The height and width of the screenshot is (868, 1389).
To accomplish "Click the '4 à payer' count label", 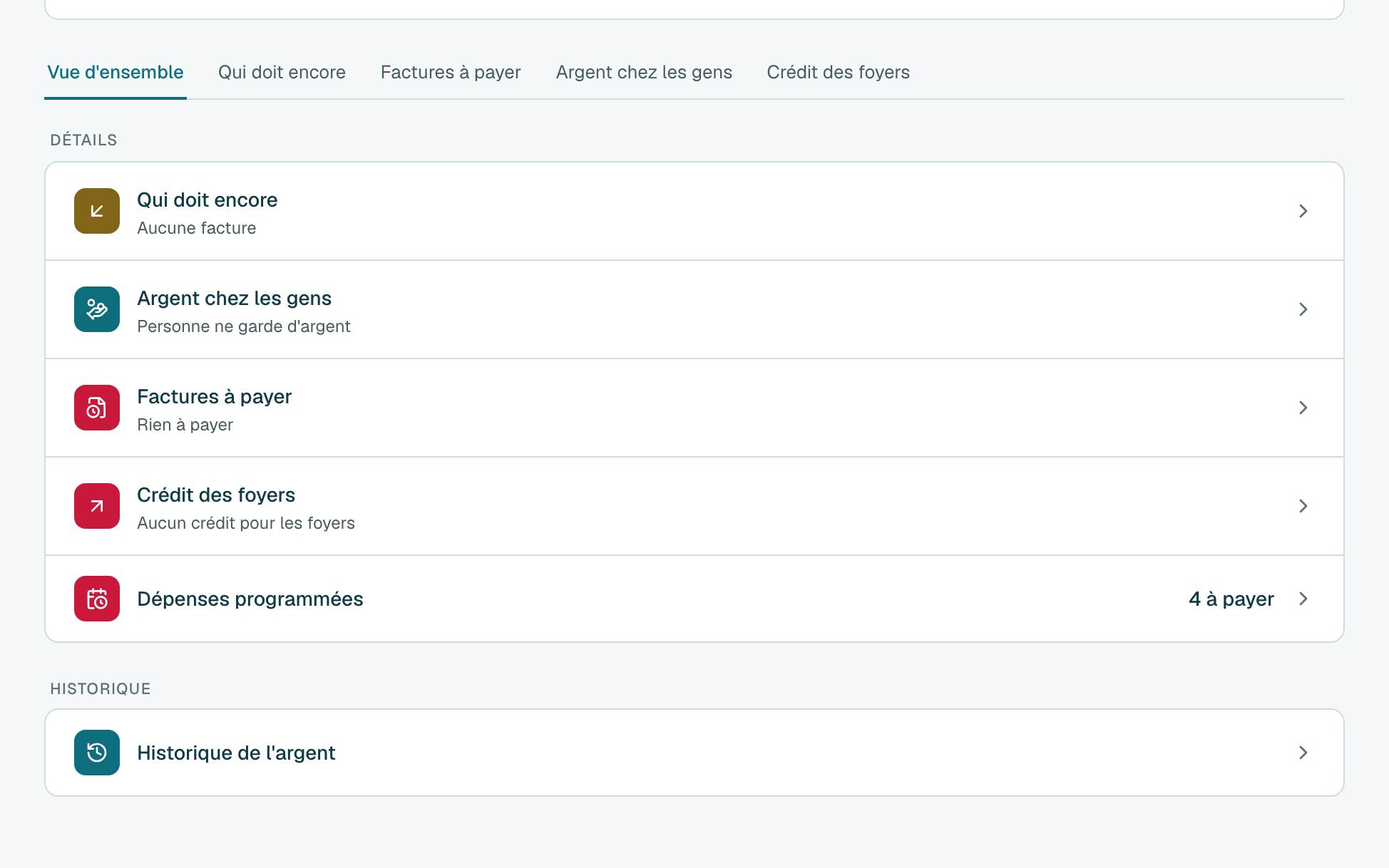I will coord(1231,599).
